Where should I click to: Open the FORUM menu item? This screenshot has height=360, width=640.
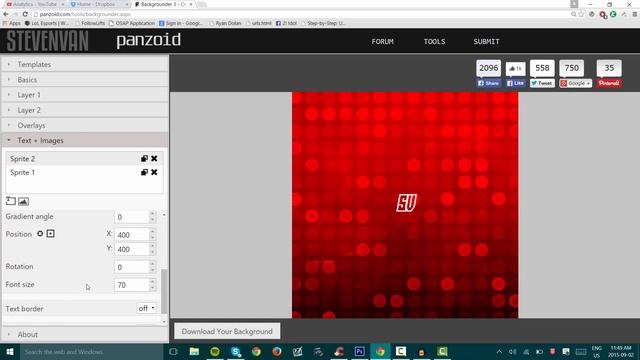coord(382,42)
